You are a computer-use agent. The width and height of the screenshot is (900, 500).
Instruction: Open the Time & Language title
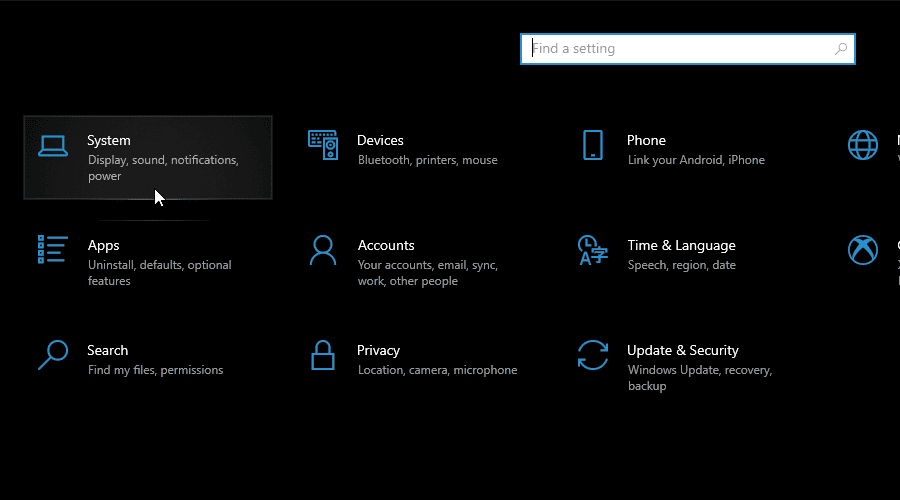[681, 246]
